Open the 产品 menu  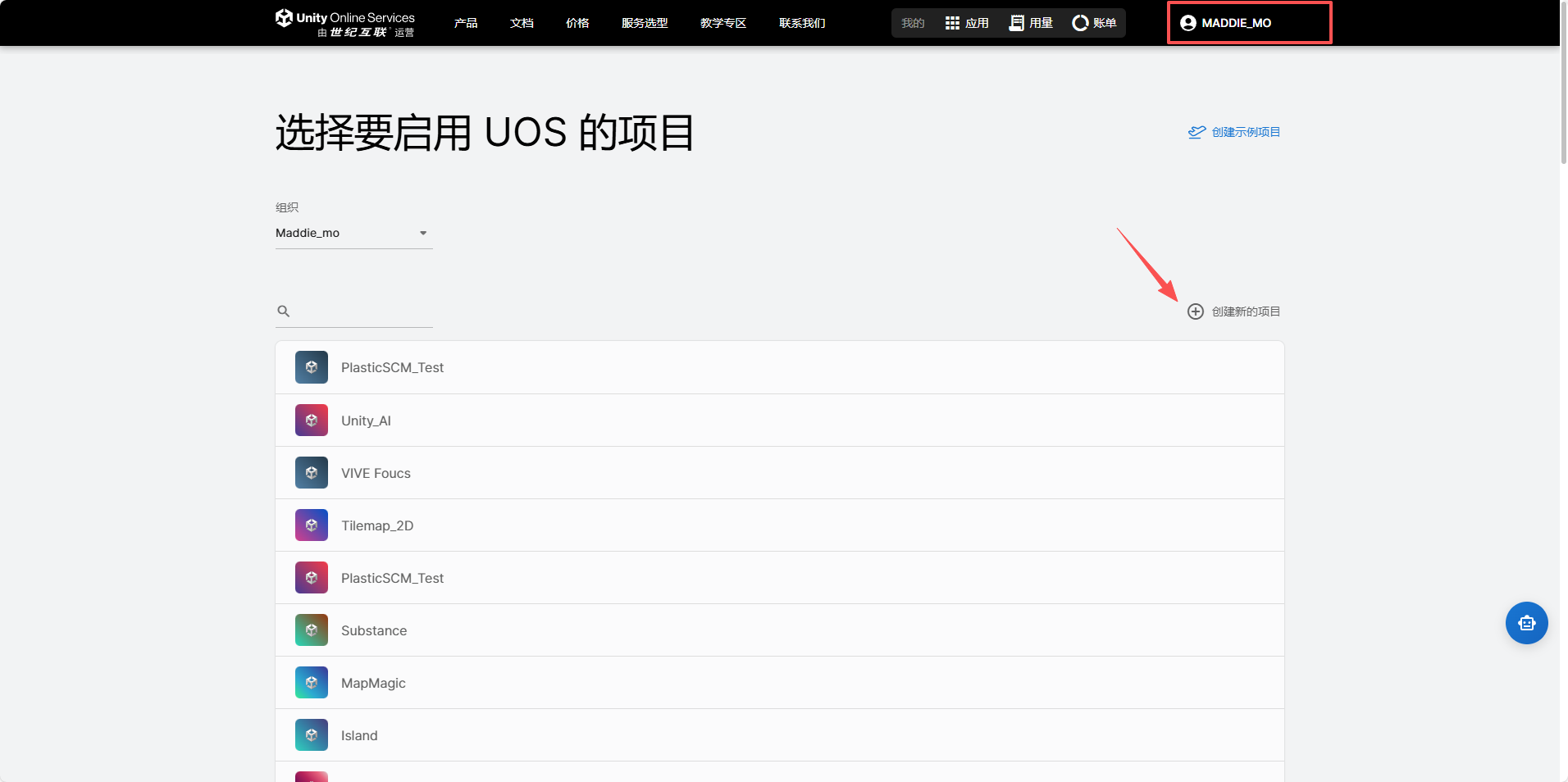(x=466, y=23)
